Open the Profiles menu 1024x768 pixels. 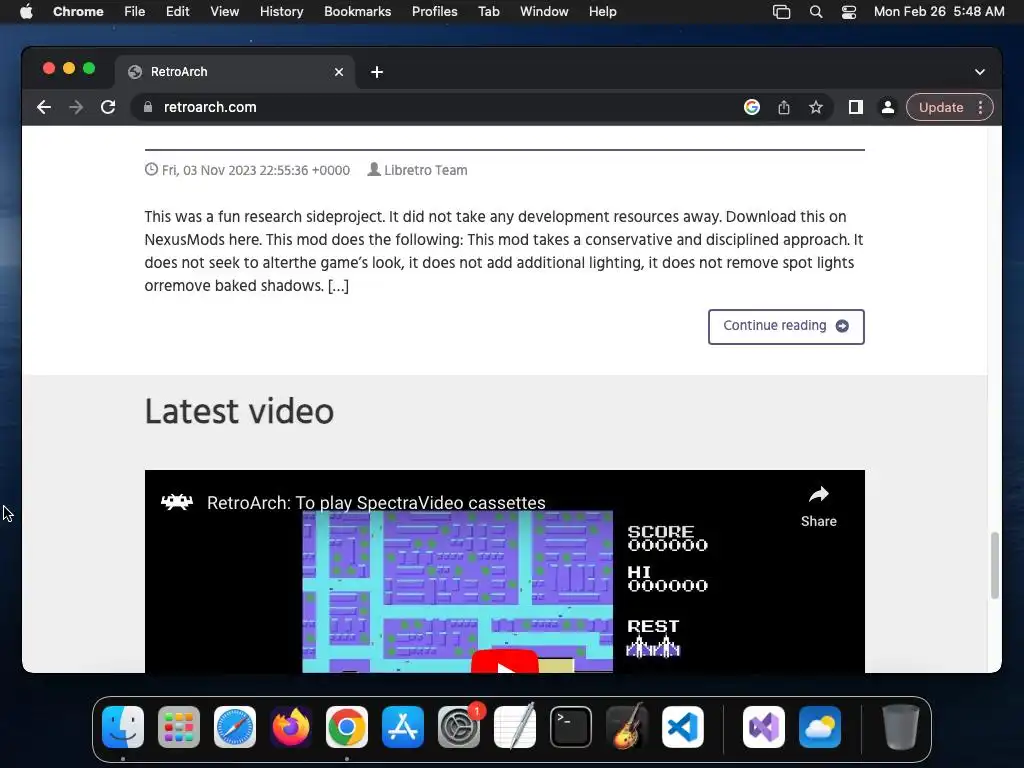[x=434, y=12]
